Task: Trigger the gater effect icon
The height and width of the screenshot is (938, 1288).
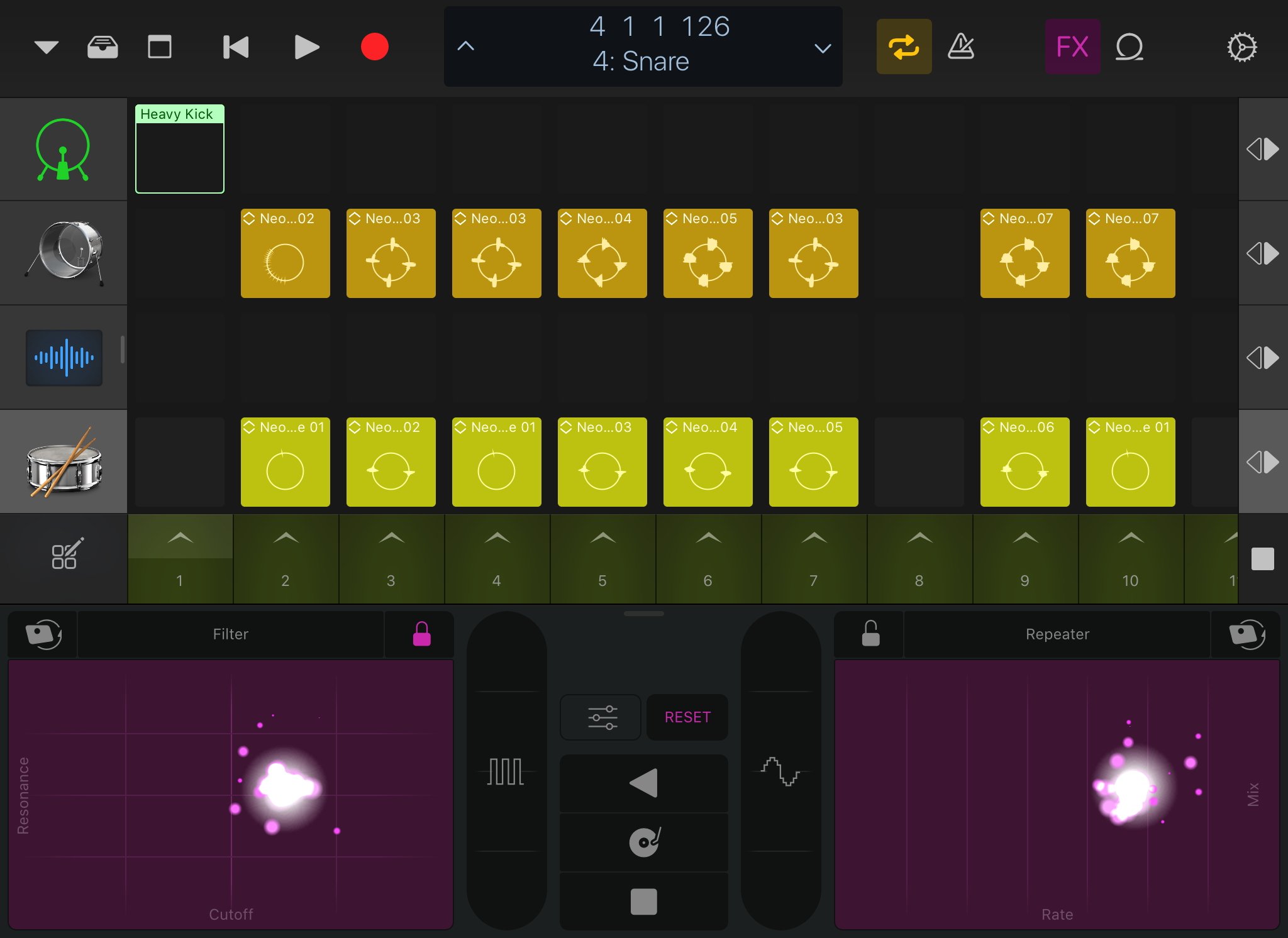Action: pyautogui.click(x=506, y=771)
